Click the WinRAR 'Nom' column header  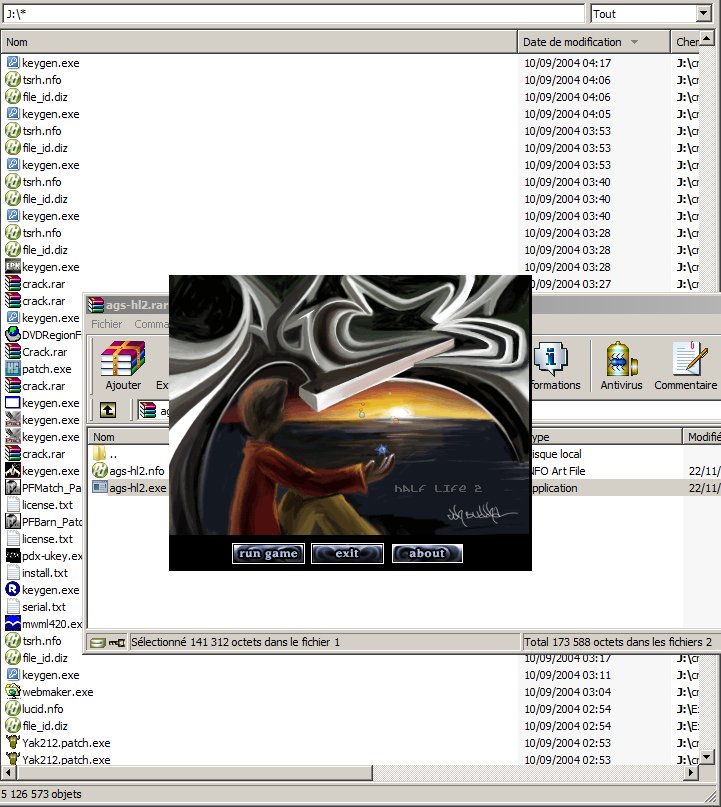tap(129, 437)
